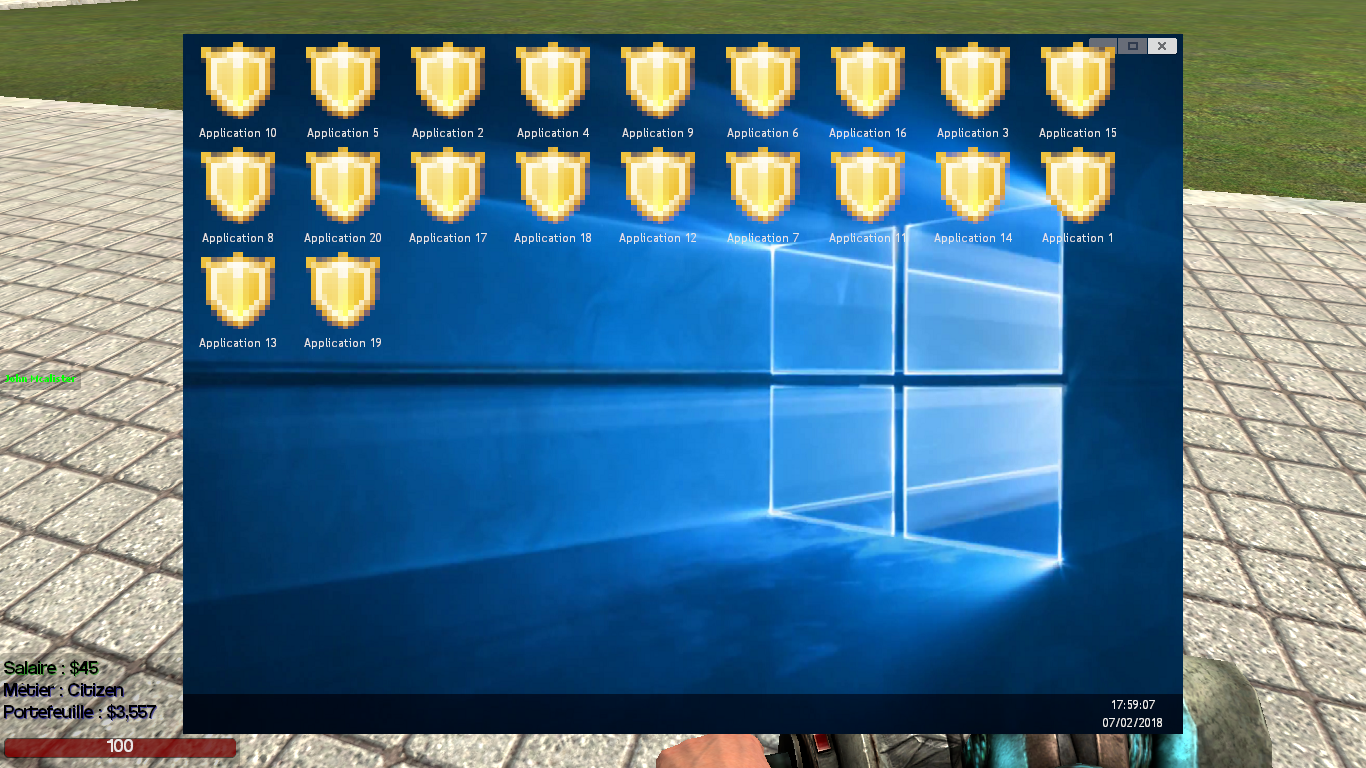Click the Application 9 shield icon
The image size is (1366, 768).
[x=658, y=81]
